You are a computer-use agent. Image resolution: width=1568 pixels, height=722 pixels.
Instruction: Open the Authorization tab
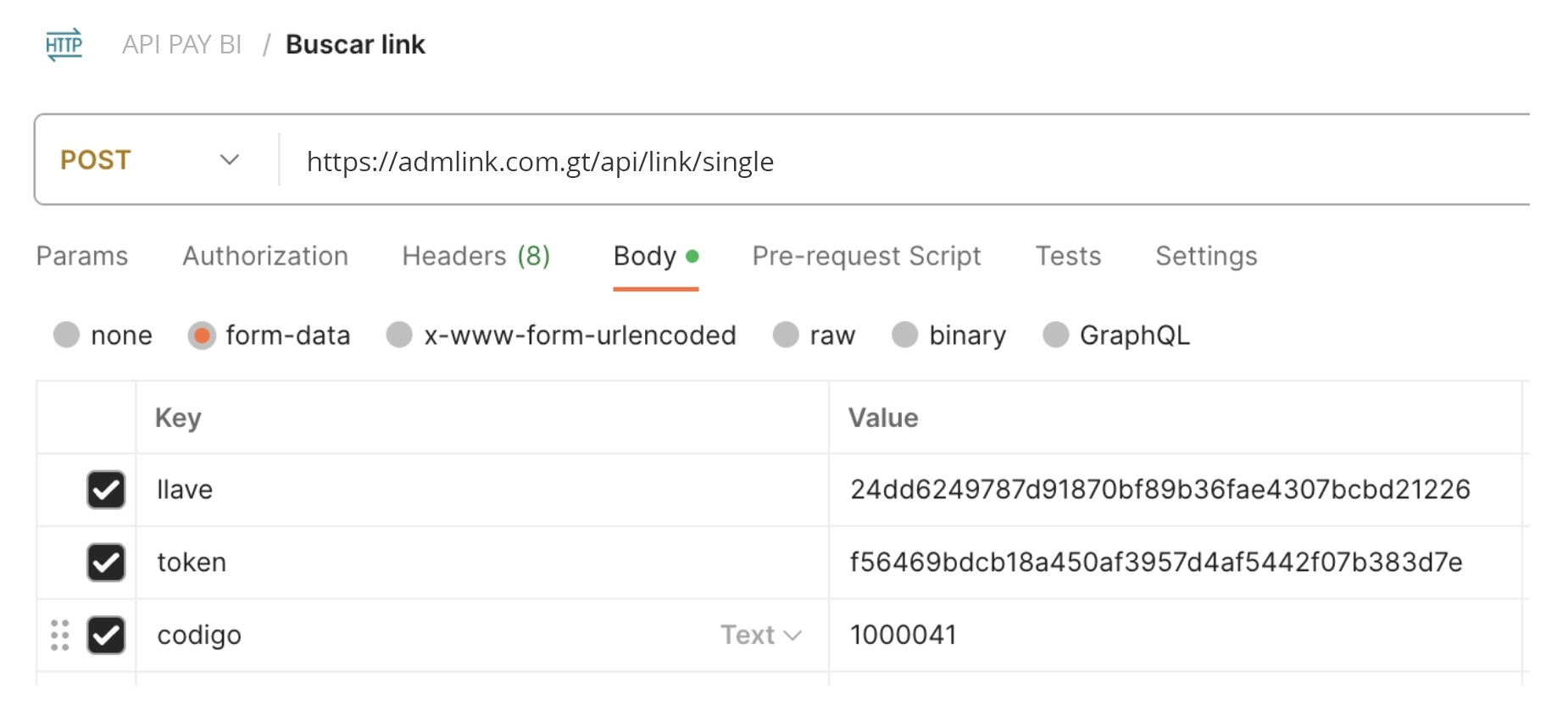pos(265,256)
